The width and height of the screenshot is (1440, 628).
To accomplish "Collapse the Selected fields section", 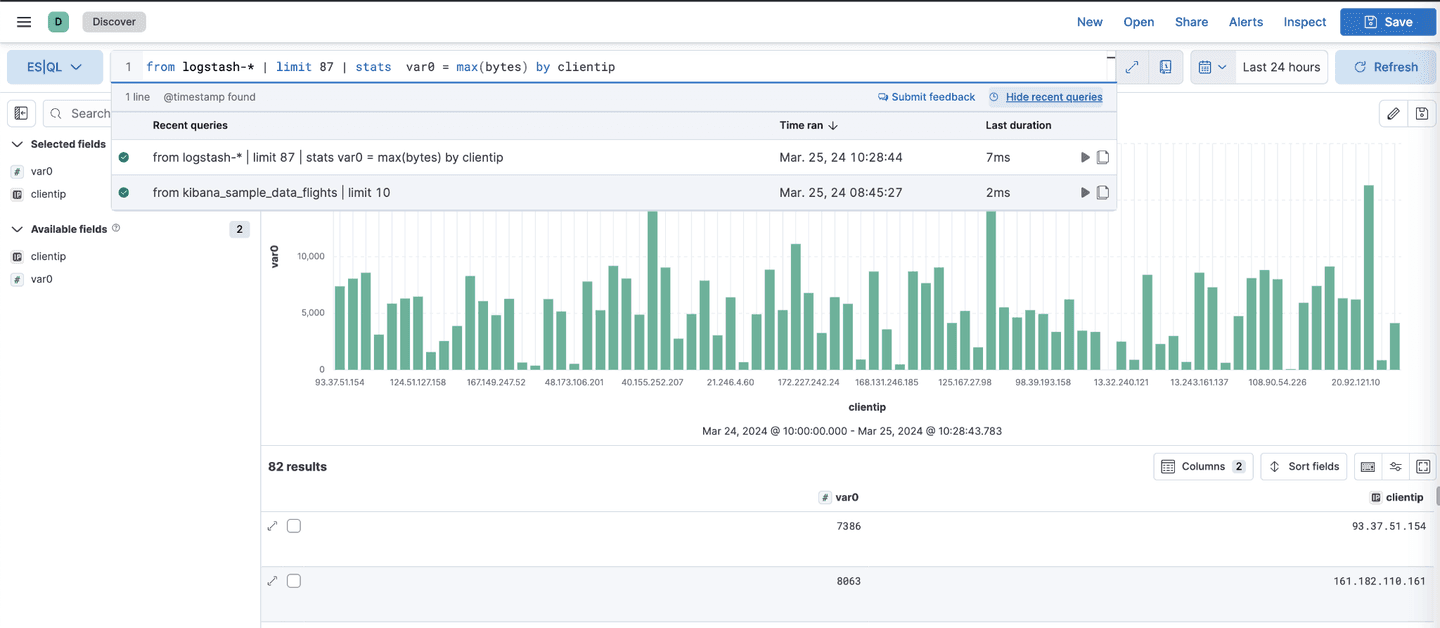I will [x=17, y=144].
